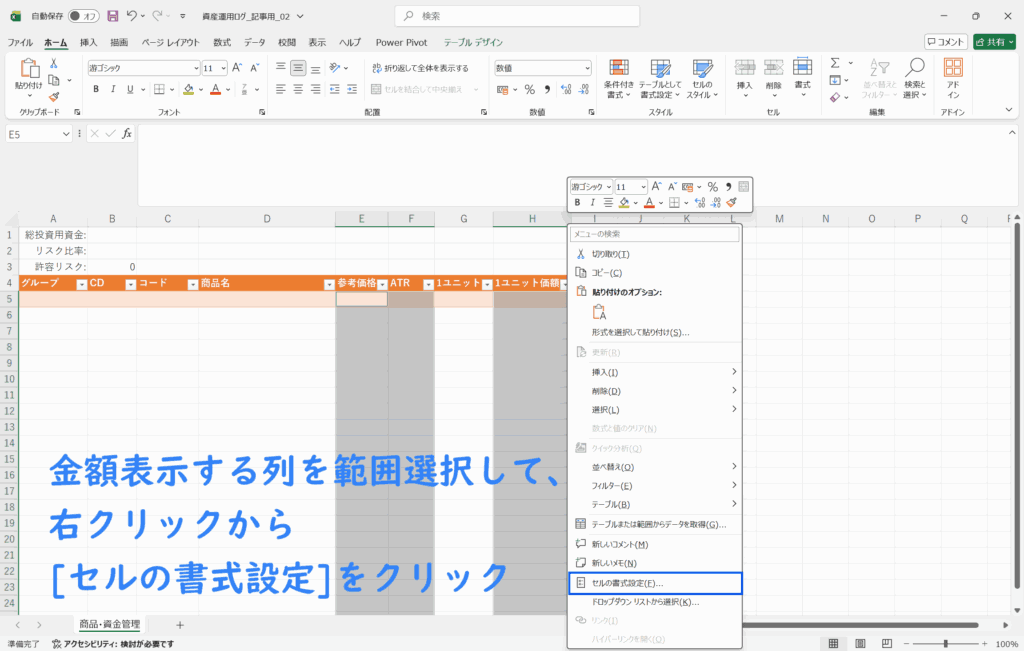The image size is (1024, 651).
Task: Click the percent style button in ribbon
Action: (x=529, y=89)
